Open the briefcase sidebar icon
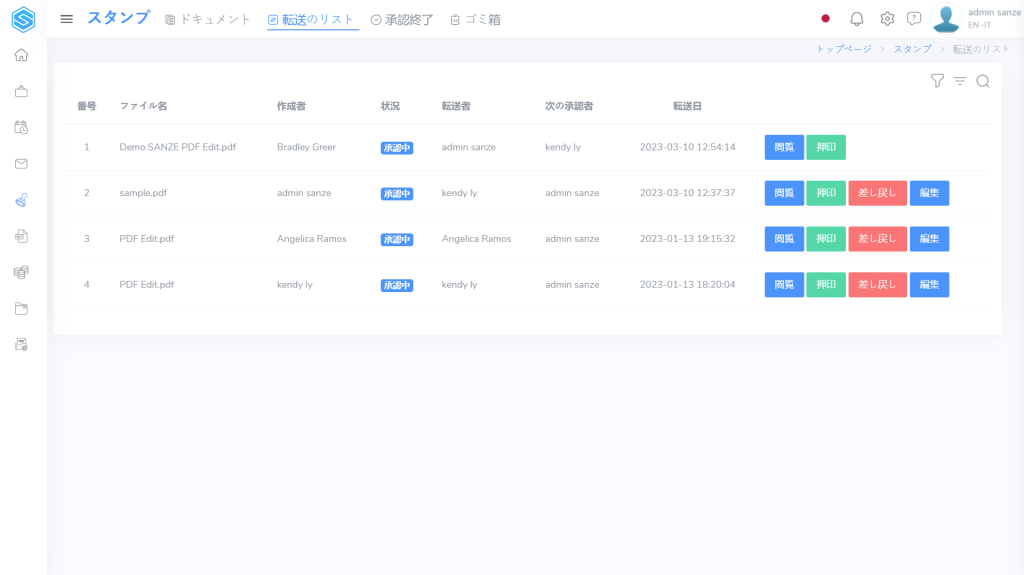Image resolution: width=1024 pixels, height=575 pixels. 22,91
